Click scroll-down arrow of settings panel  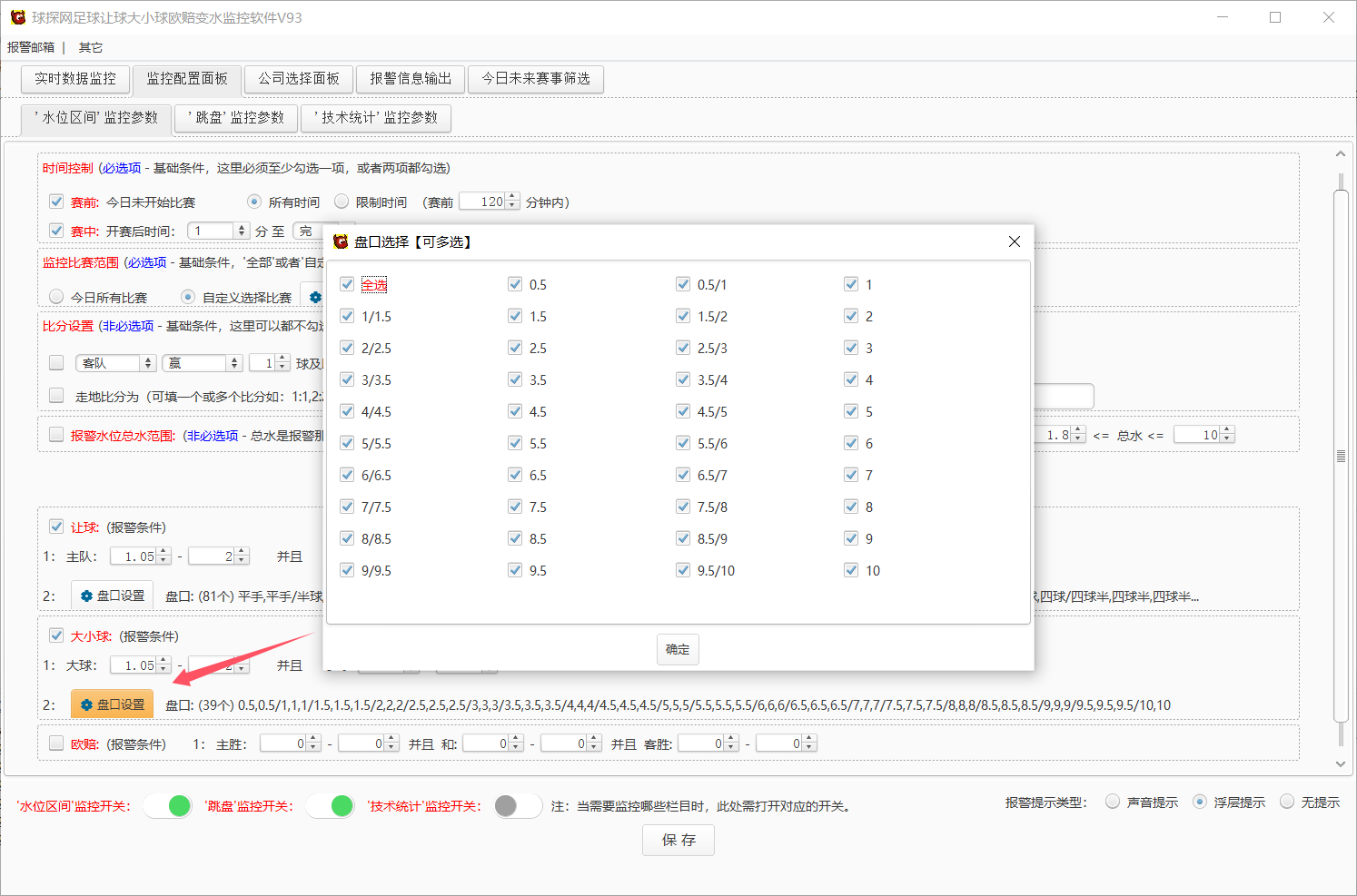click(1341, 764)
